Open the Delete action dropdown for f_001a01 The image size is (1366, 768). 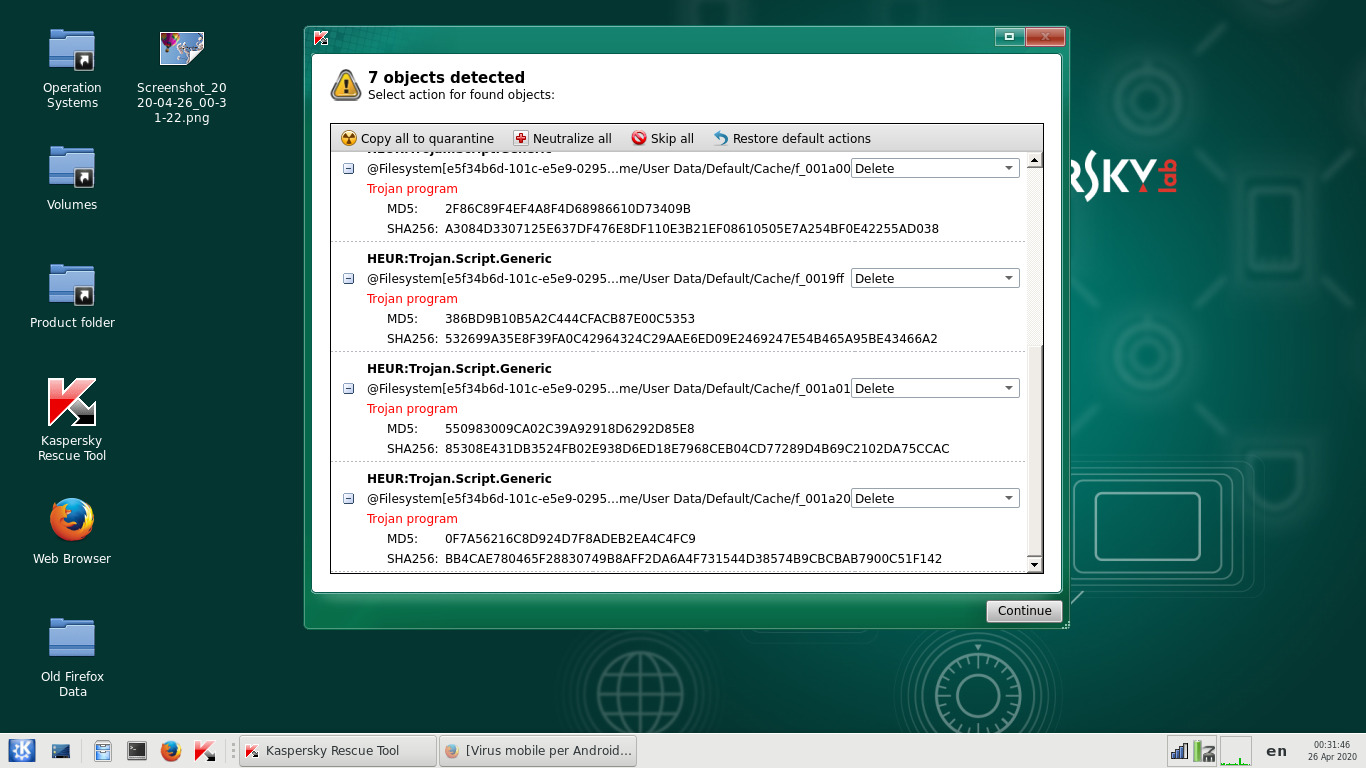pyautogui.click(x=935, y=389)
